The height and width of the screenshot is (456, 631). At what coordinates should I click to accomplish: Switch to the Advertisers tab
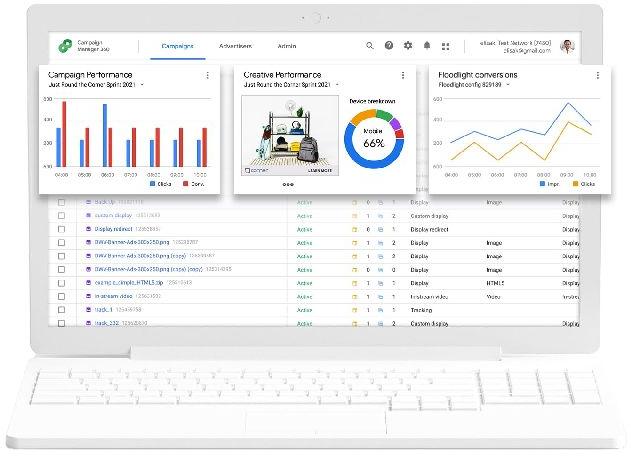(236, 46)
